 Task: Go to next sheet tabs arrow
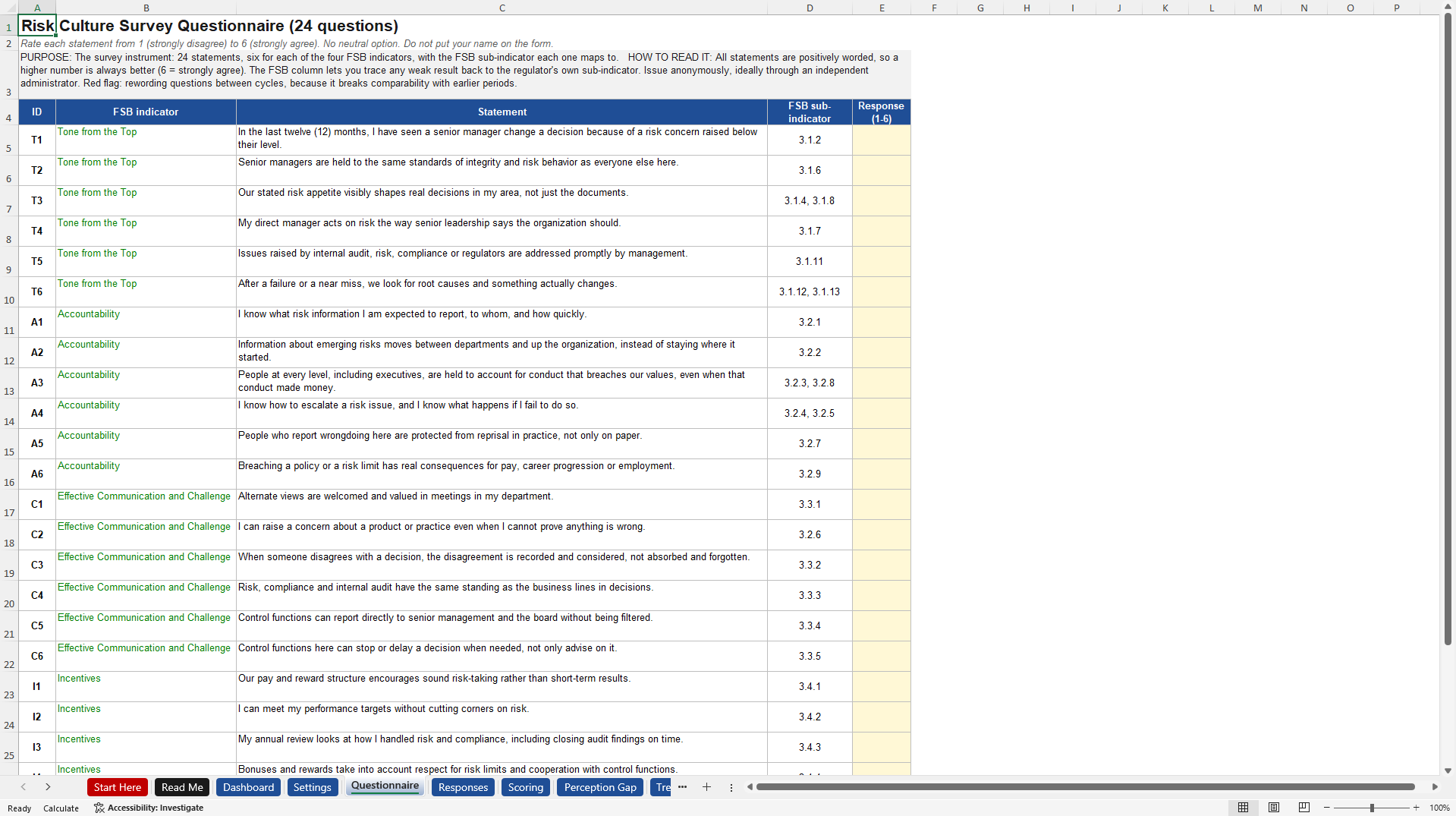(48, 787)
